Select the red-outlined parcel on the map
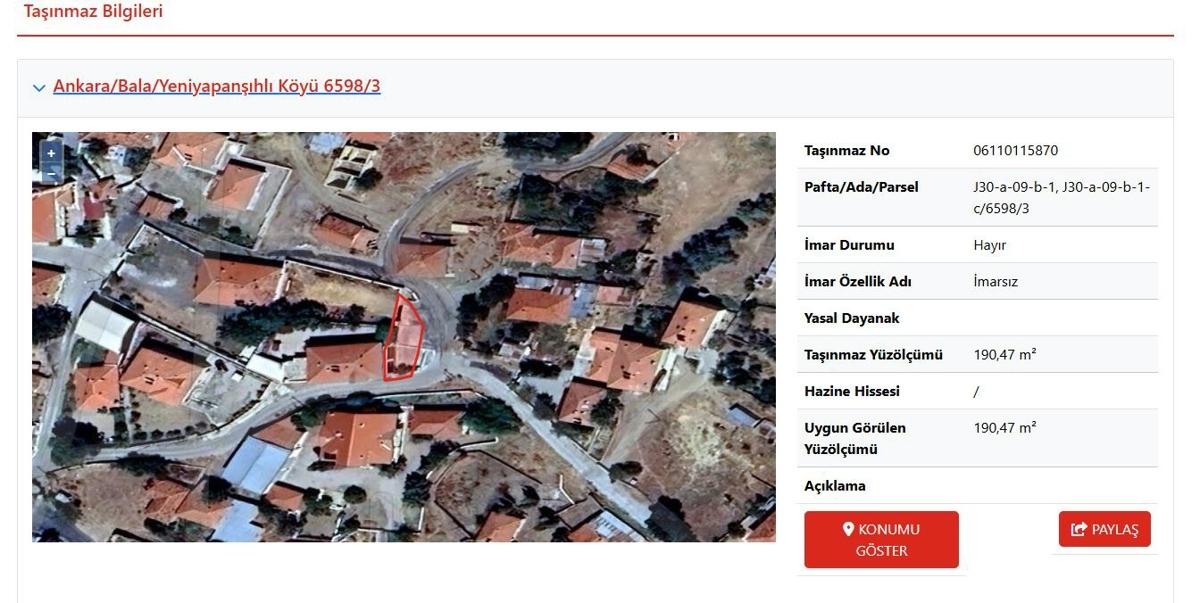The height and width of the screenshot is (603, 1200). 404,337
